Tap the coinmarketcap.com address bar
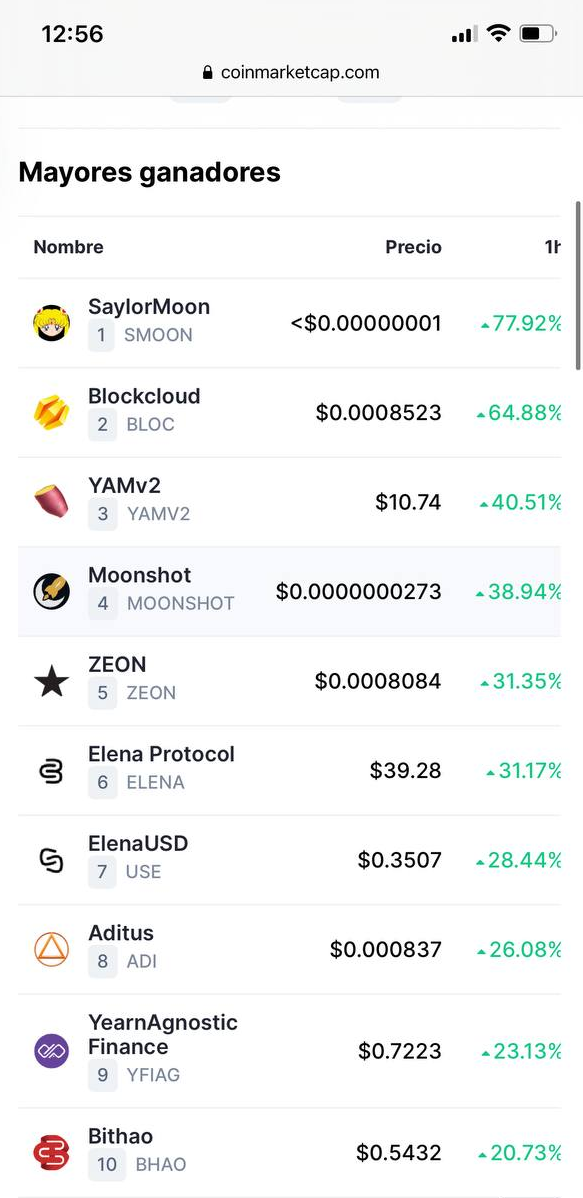 [291, 73]
